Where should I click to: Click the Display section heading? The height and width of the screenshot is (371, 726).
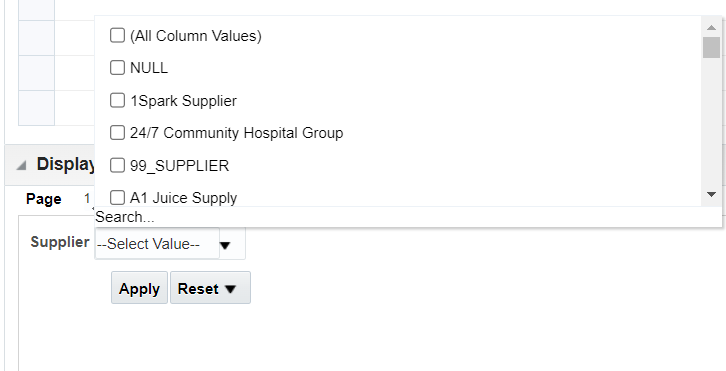pyautogui.click(x=66, y=164)
